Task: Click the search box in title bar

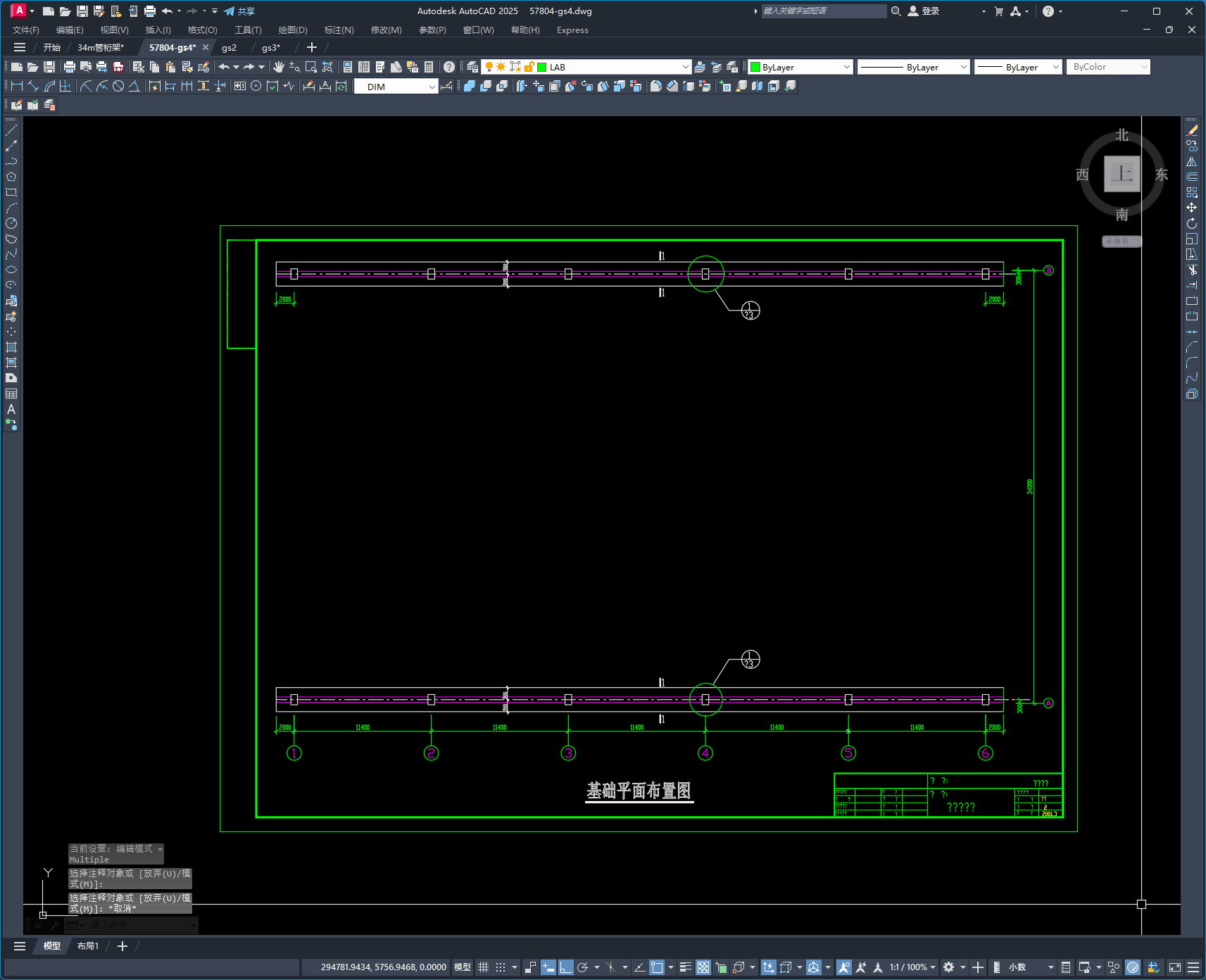Action: point(824,11)
